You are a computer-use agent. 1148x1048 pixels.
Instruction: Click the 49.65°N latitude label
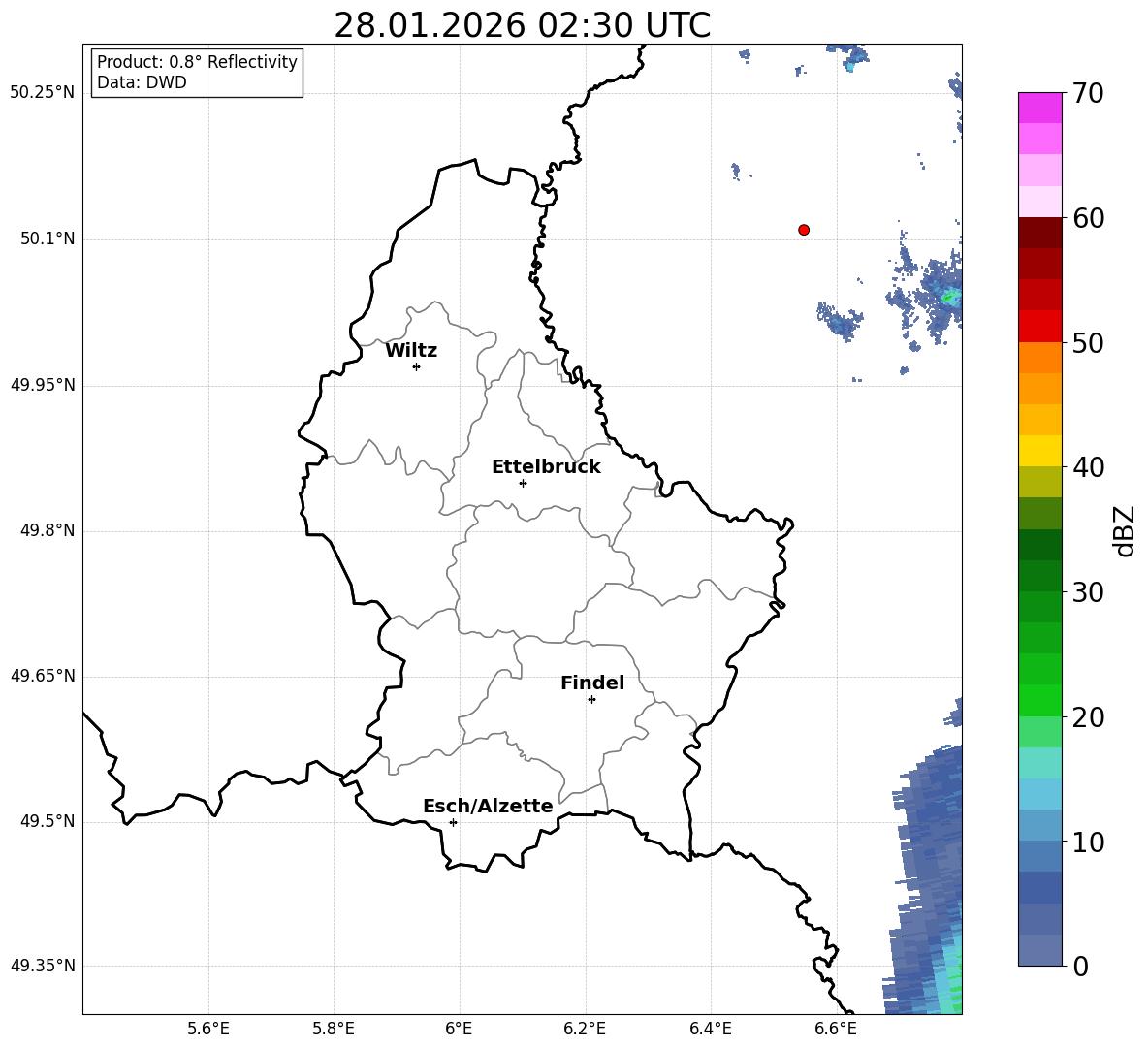(x=43, y=676)
